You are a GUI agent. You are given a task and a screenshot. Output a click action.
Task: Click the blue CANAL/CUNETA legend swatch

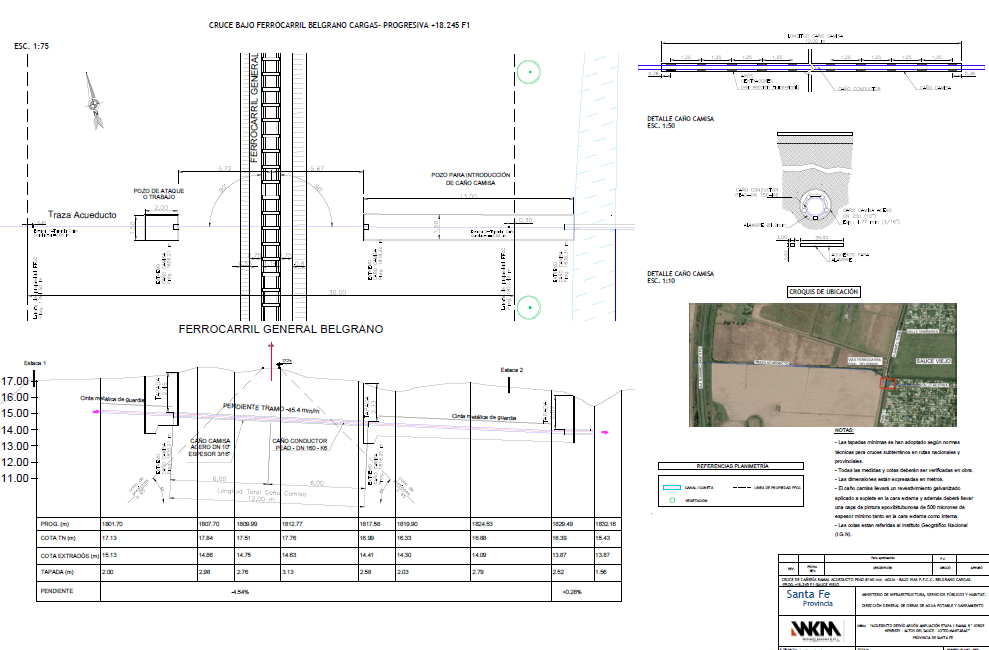tap(672, 487)
